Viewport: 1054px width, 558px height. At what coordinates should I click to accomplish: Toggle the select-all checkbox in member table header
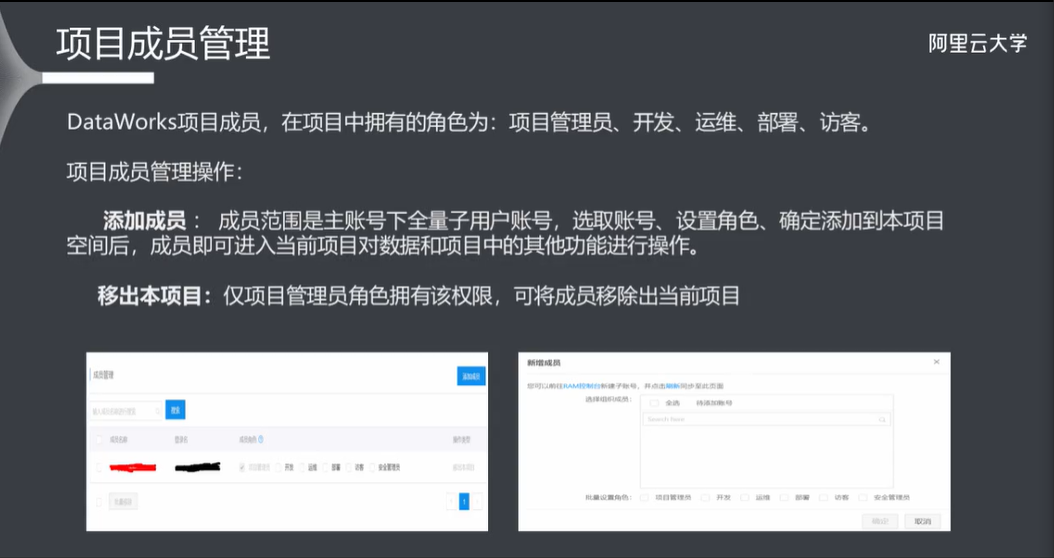click(x=99, y=440)
